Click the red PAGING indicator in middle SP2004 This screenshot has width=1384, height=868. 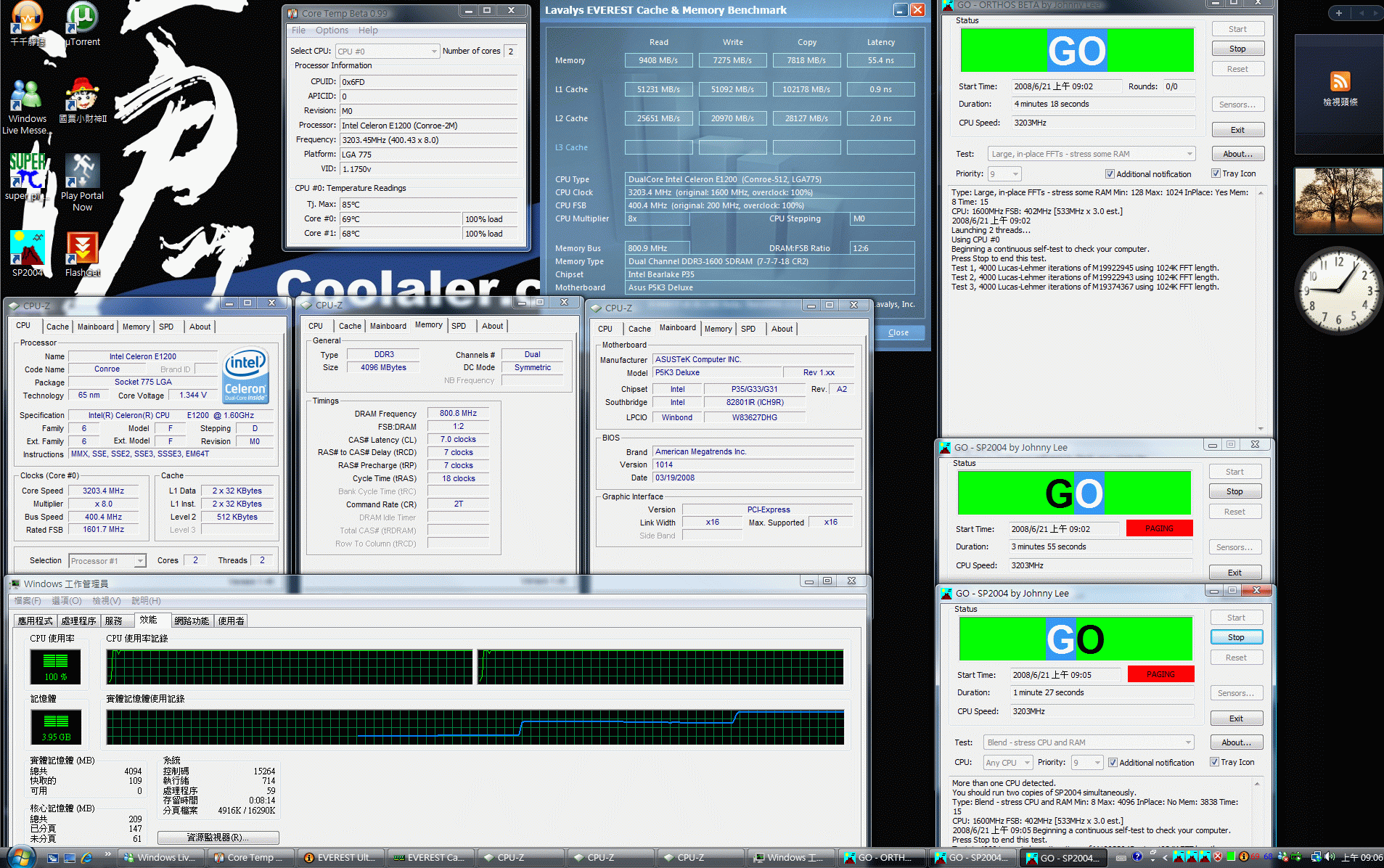click(x=1159, y=528)
